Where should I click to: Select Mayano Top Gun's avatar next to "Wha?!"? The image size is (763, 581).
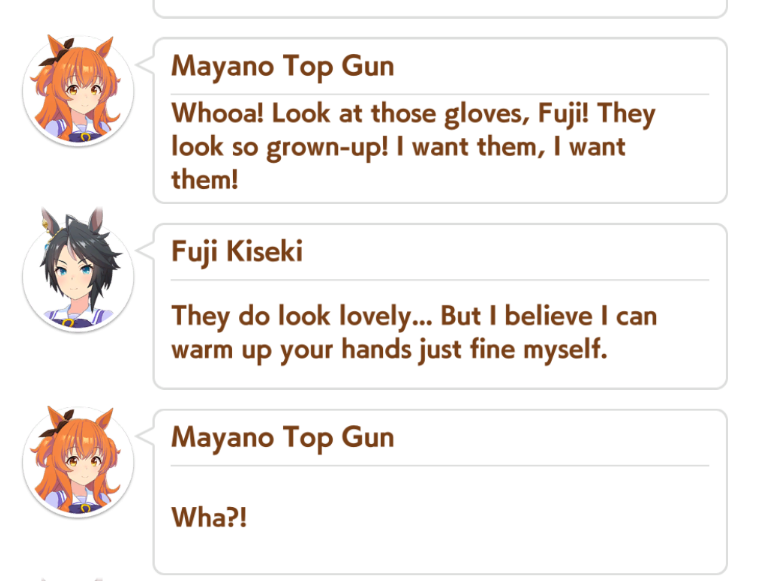(x=78, y=462)
